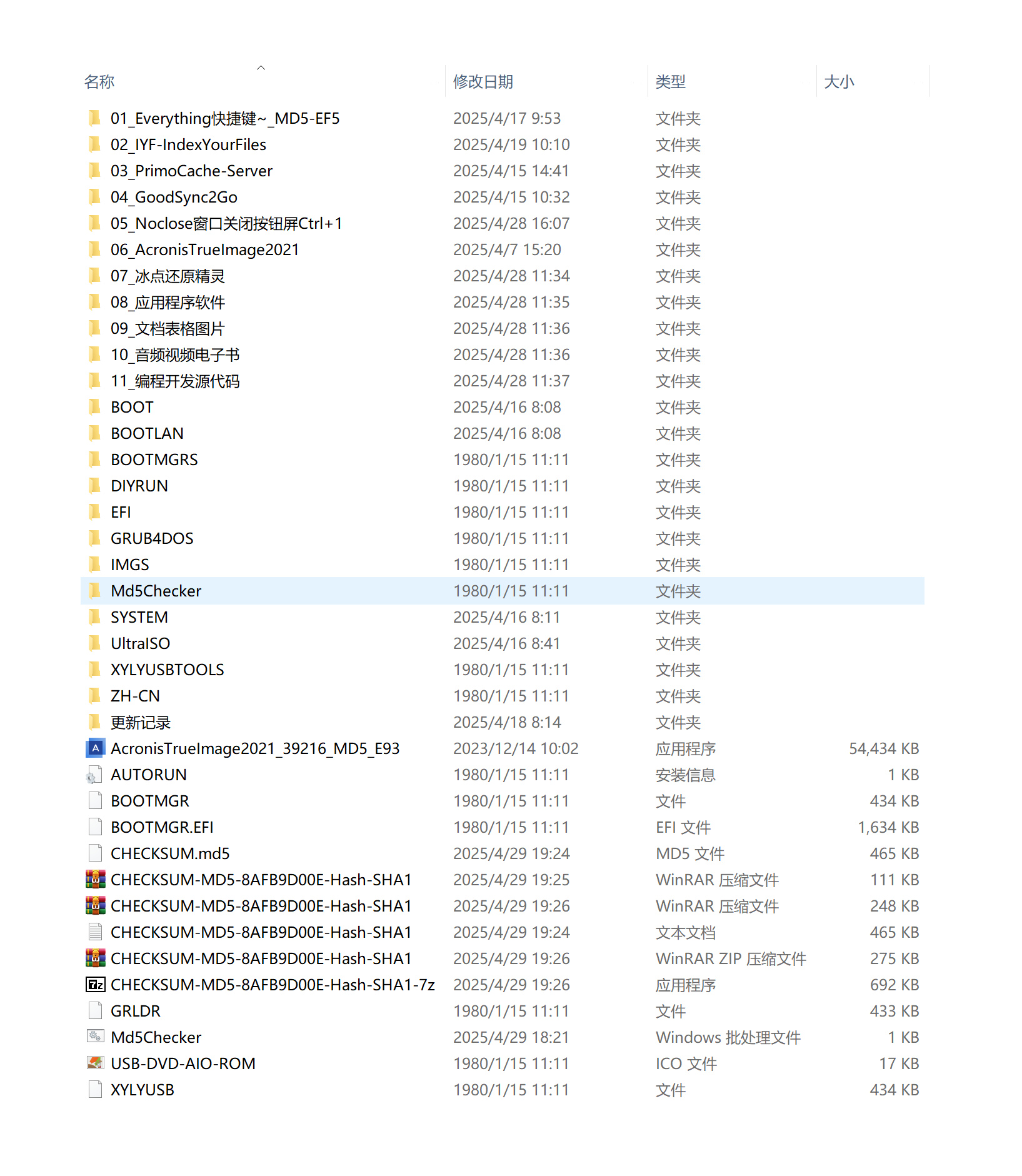Click the 111 KB WinRAR archive icon

[95, 880]
